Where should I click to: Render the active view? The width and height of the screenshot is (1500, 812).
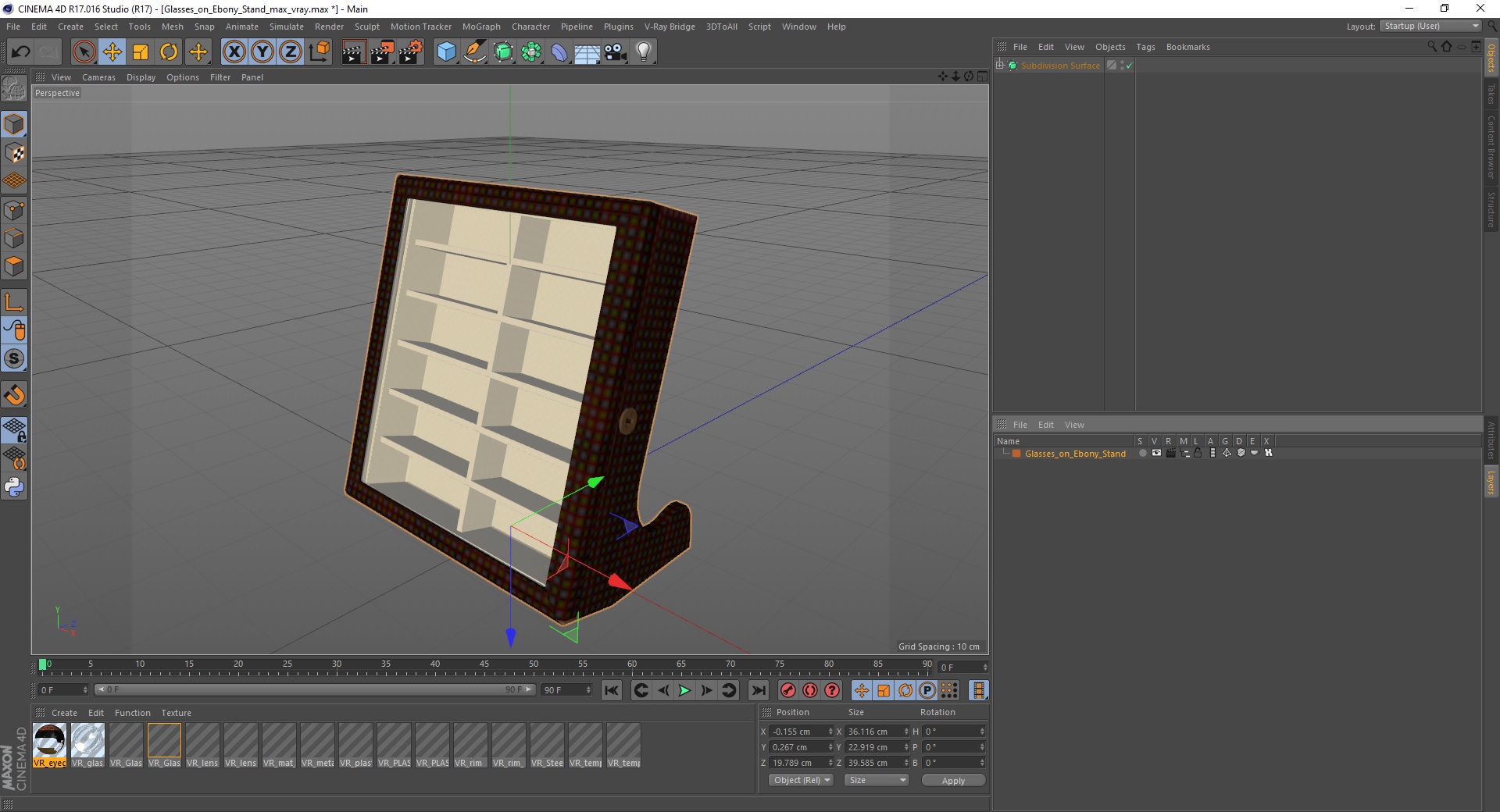click(353, 52)
